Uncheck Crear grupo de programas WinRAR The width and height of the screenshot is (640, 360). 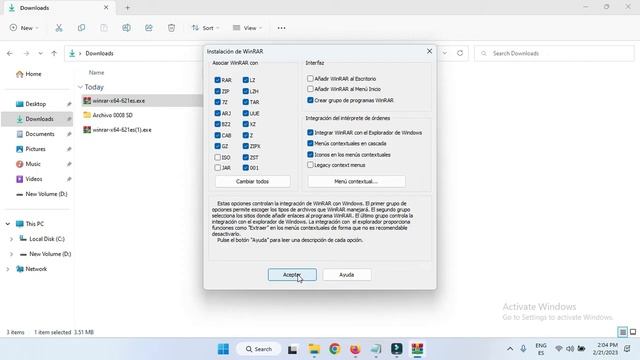point(310,100)
